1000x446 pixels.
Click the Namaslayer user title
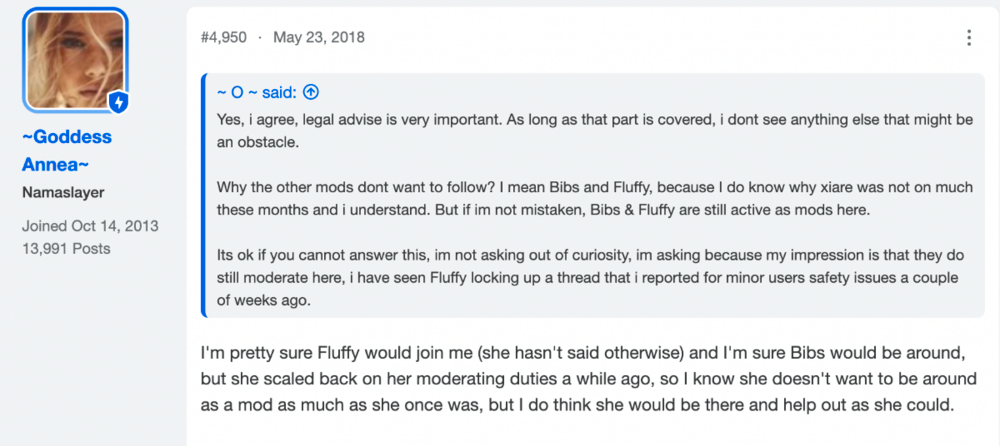63,192
